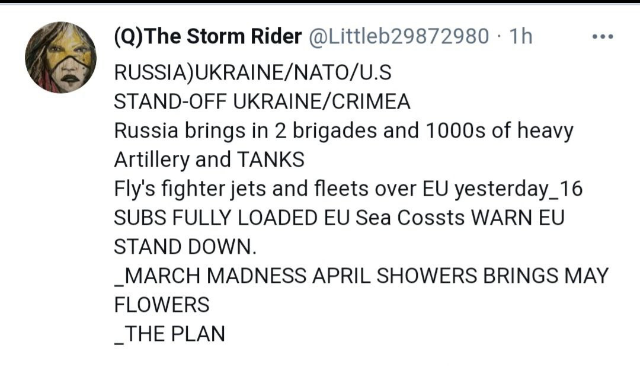Viewport: 640px width, 366px height.
Task: Click the misspelled word Cossts
Action: tap(431, 218)
